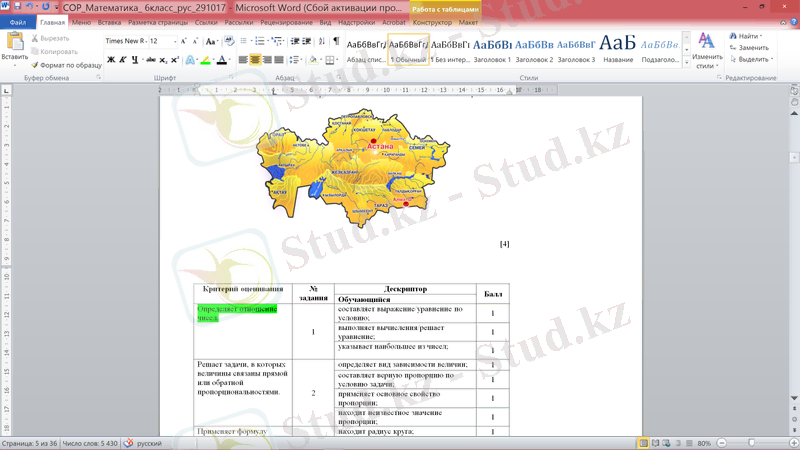
Task: Click the Change Styles (Изменить стили) icon
Action: coord(706,50)
